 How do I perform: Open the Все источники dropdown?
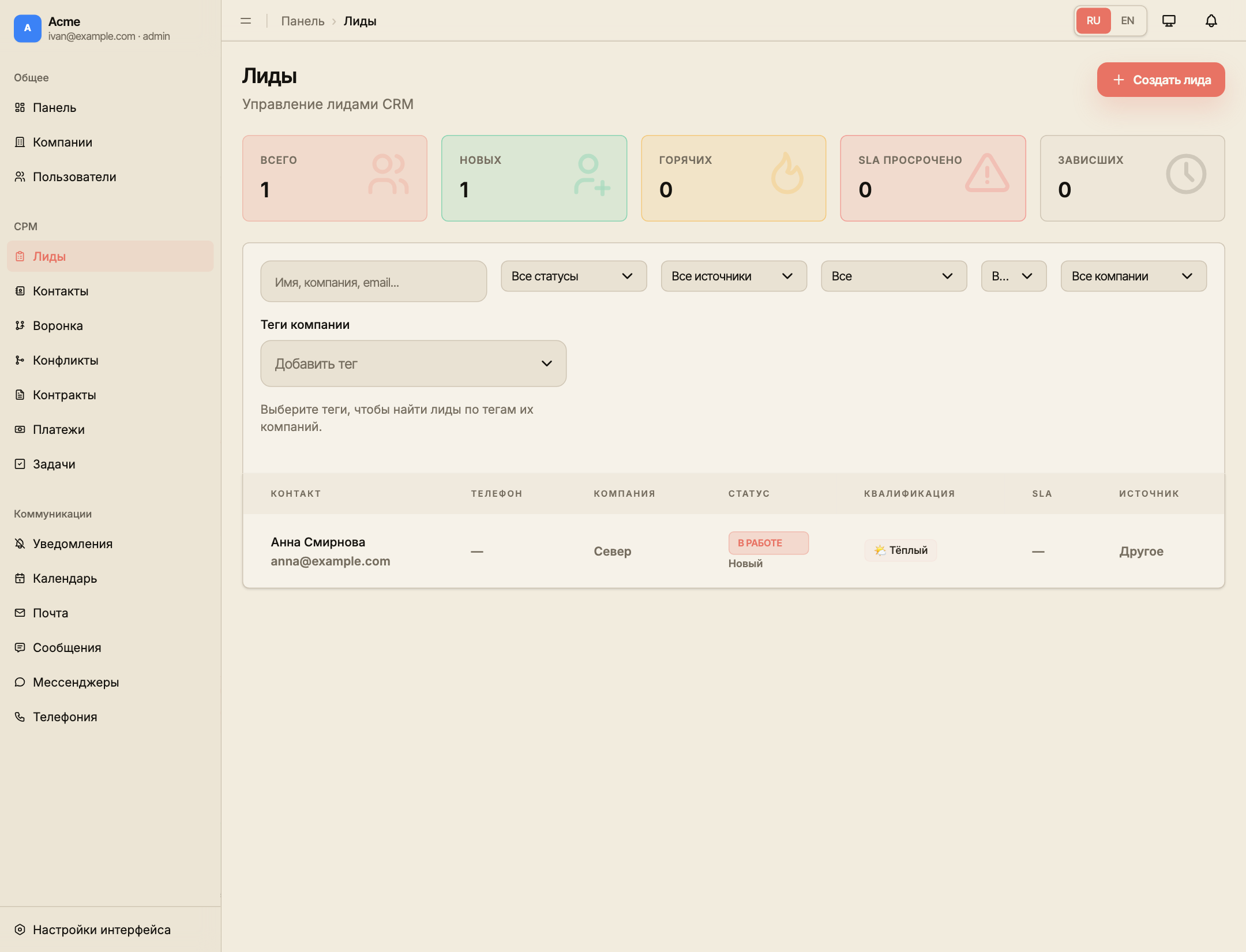733,276
